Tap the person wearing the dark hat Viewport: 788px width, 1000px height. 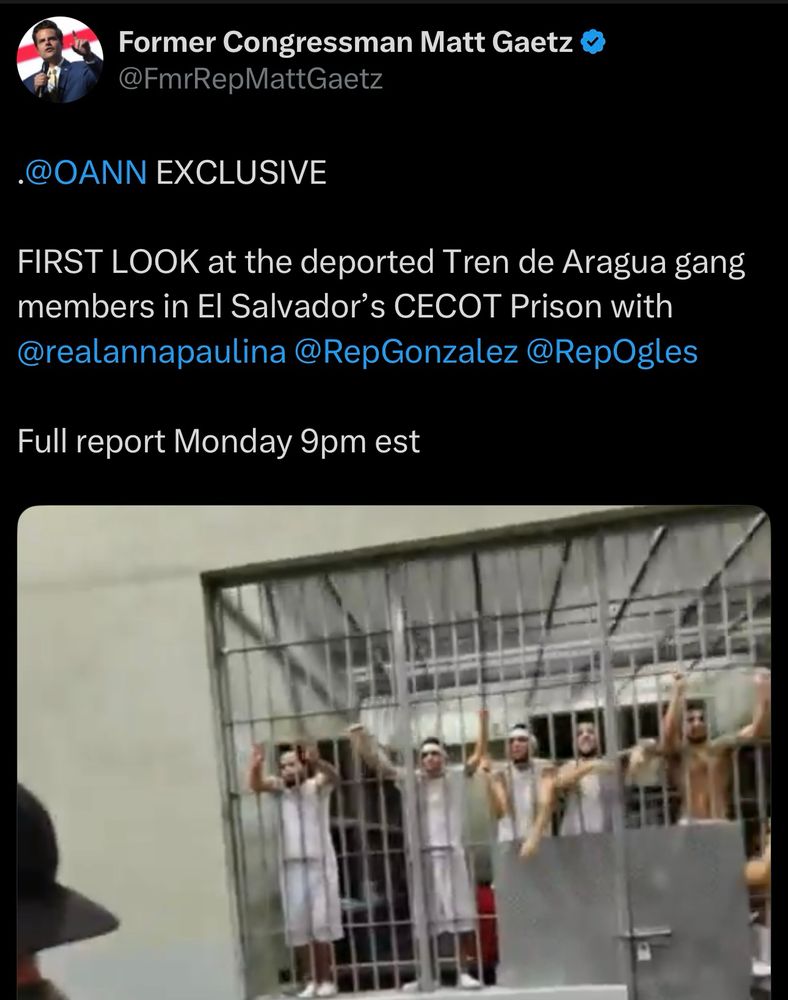(57, 893)
